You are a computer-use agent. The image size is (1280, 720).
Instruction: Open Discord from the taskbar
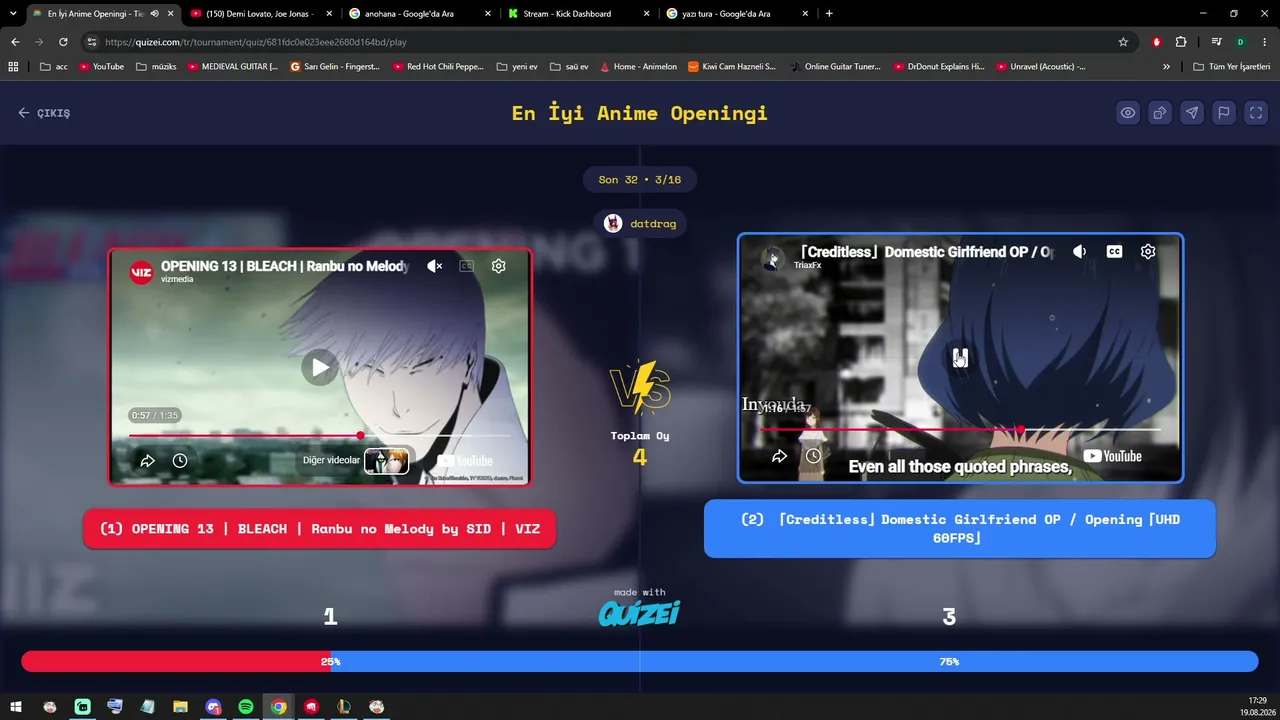coord(213,707)
